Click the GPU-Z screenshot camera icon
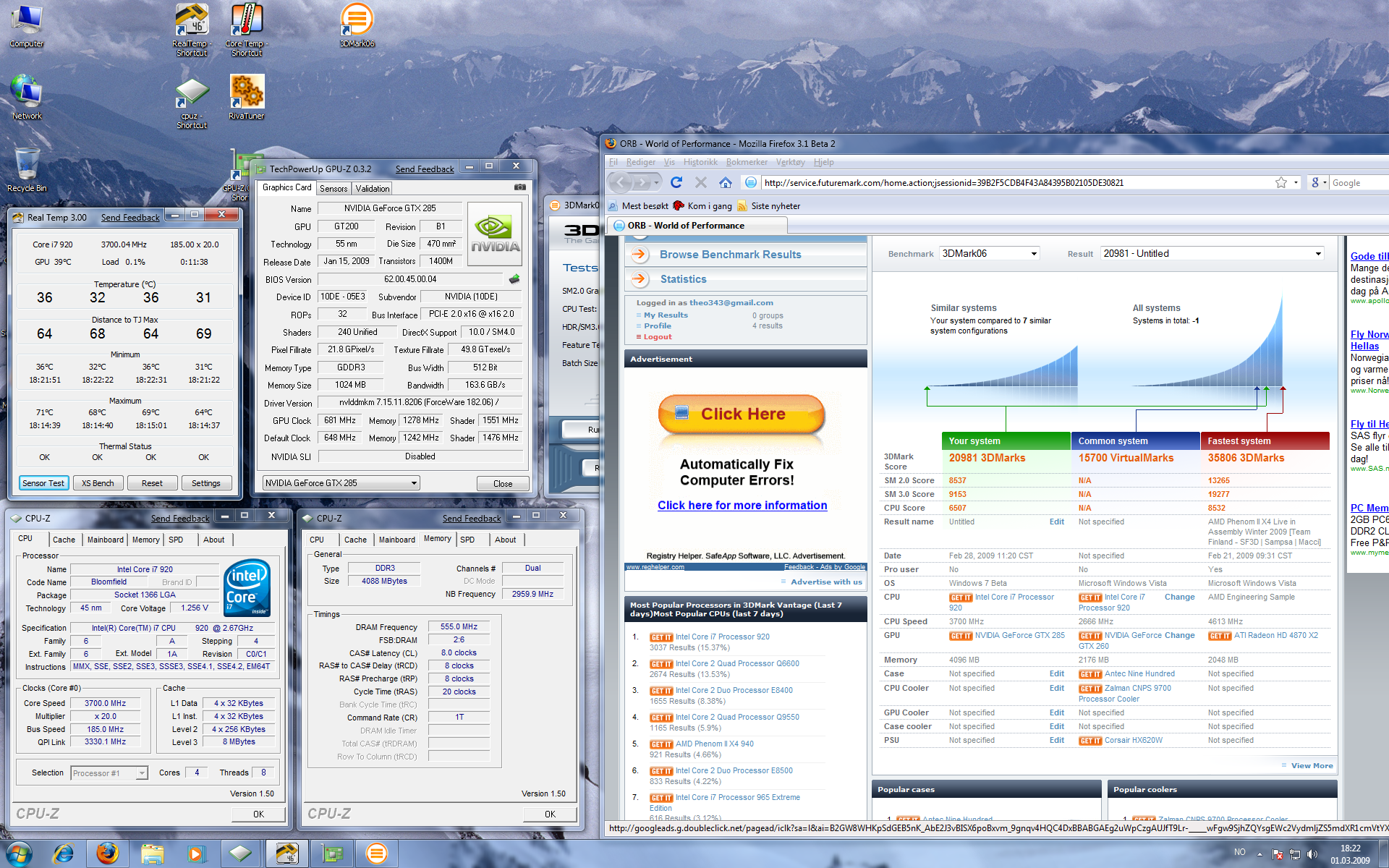 point(519,187)
